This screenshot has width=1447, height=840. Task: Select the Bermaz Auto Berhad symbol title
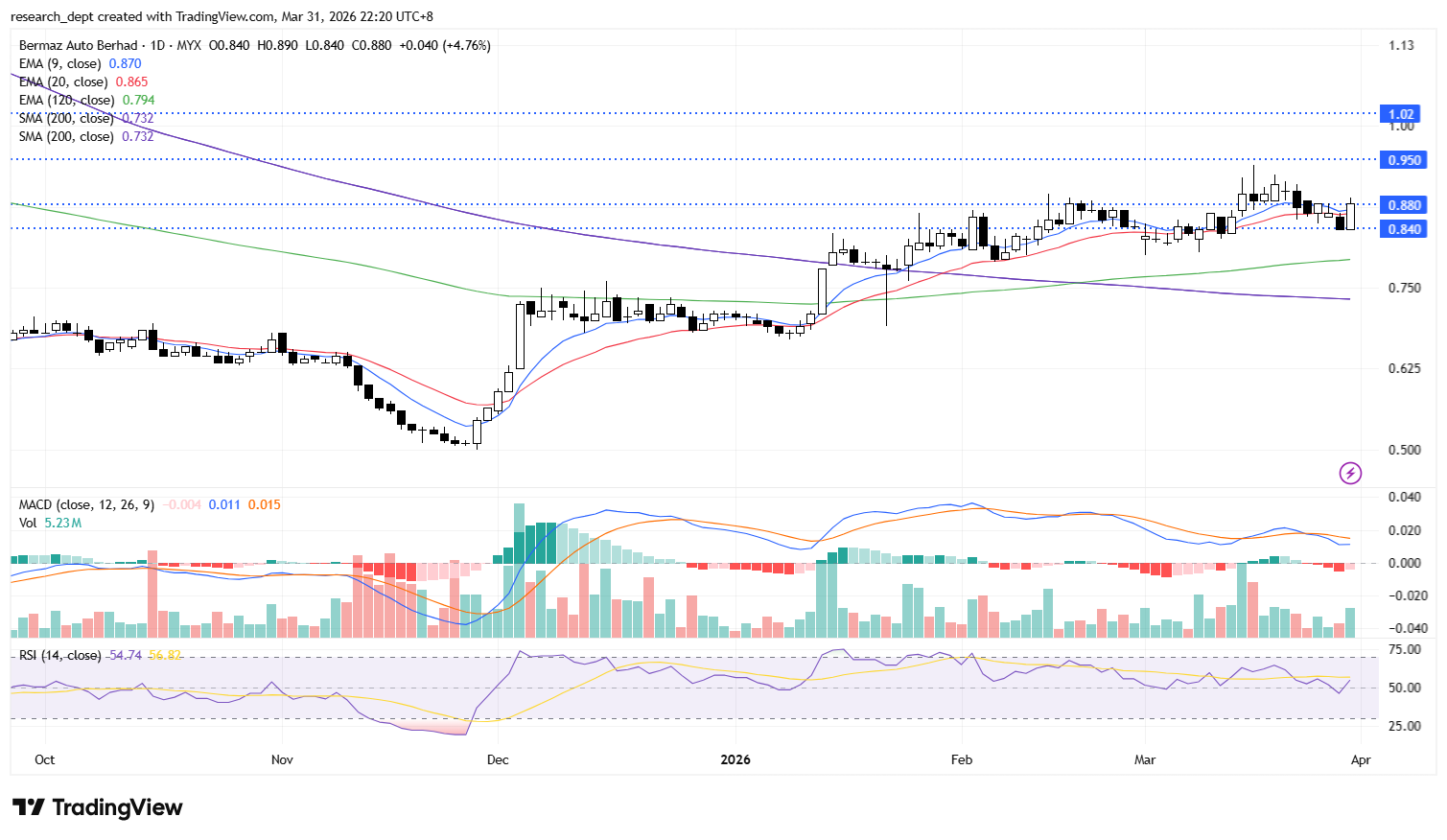coord(79,45)
